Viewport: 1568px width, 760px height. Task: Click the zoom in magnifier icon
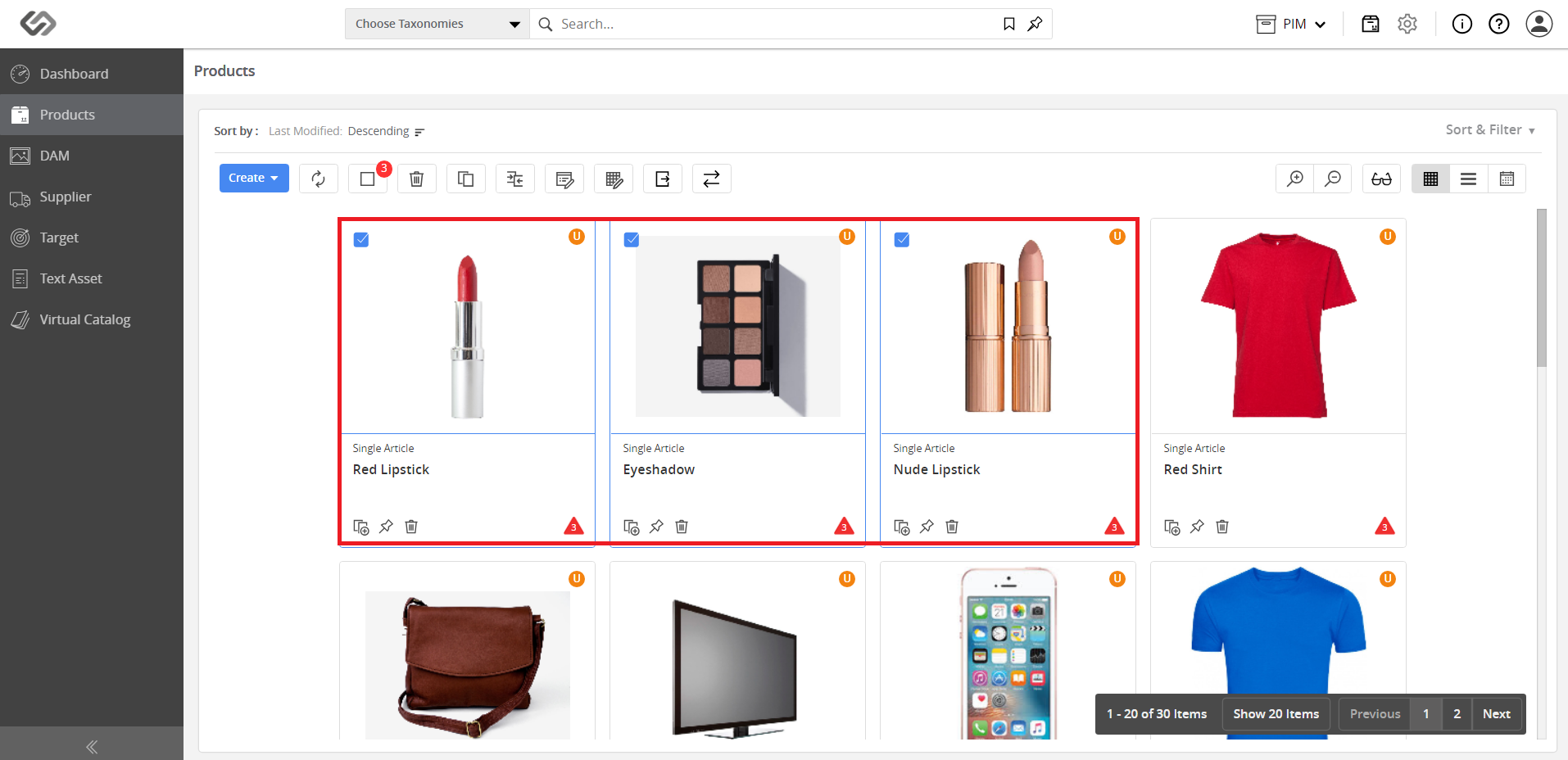[1295, 179]
